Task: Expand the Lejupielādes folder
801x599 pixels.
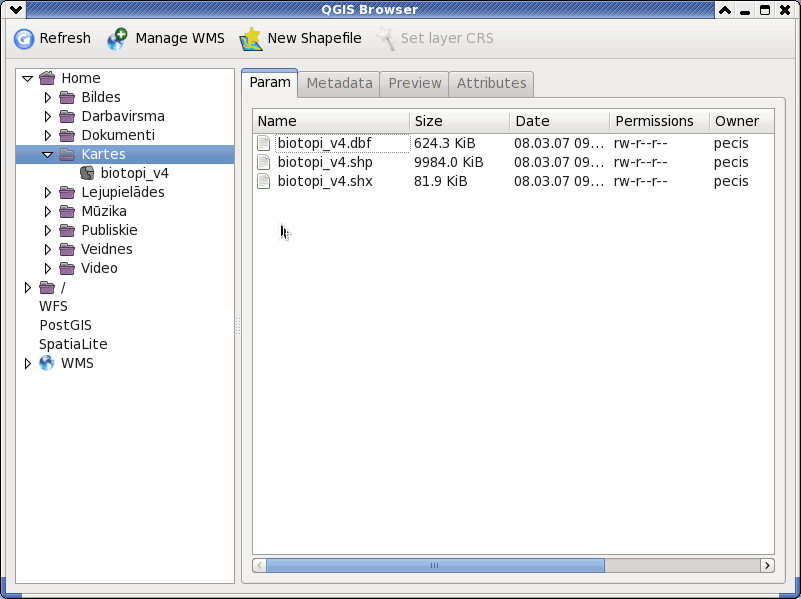Action: click(48, 193)
